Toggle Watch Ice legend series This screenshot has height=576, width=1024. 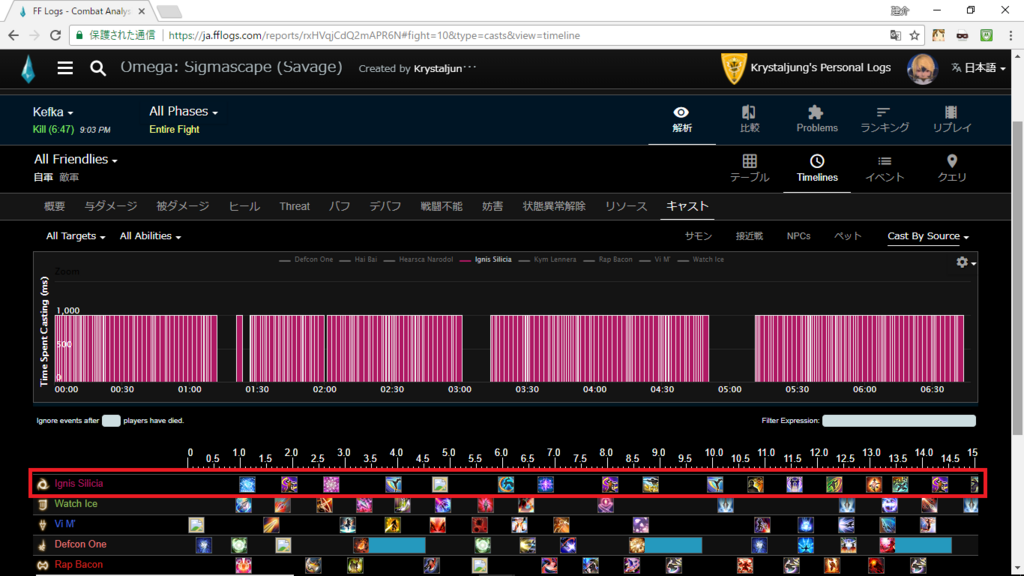point(701,259)
